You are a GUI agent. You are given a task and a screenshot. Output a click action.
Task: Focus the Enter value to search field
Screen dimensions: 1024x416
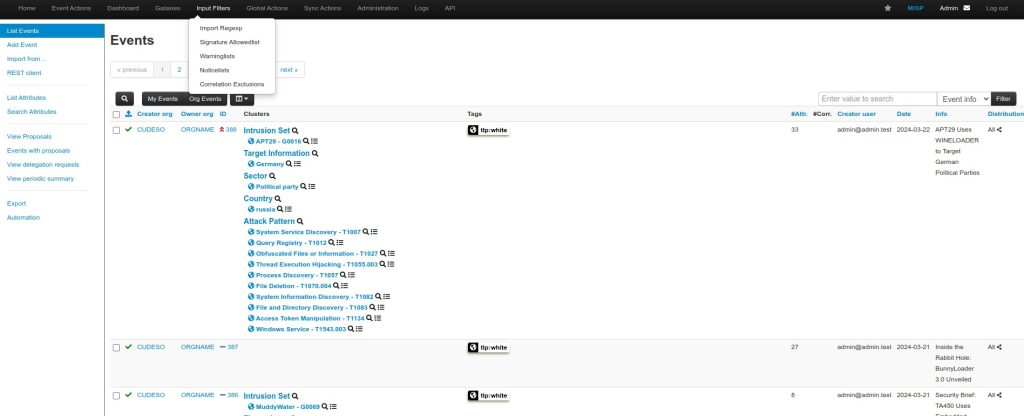click(x=877, y=99)
